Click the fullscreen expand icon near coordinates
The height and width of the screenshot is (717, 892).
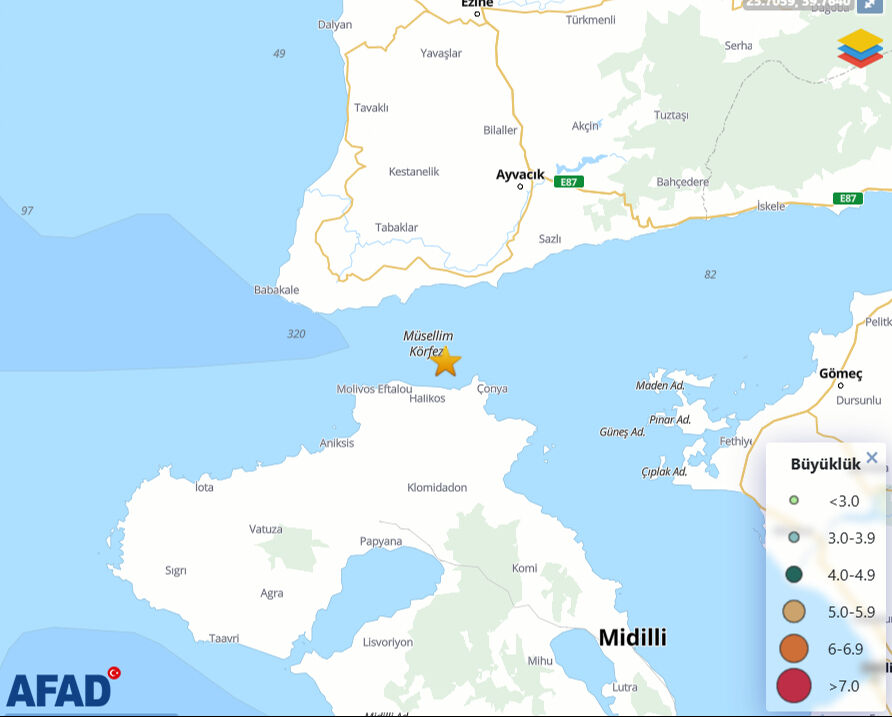[x=869, y=6]
